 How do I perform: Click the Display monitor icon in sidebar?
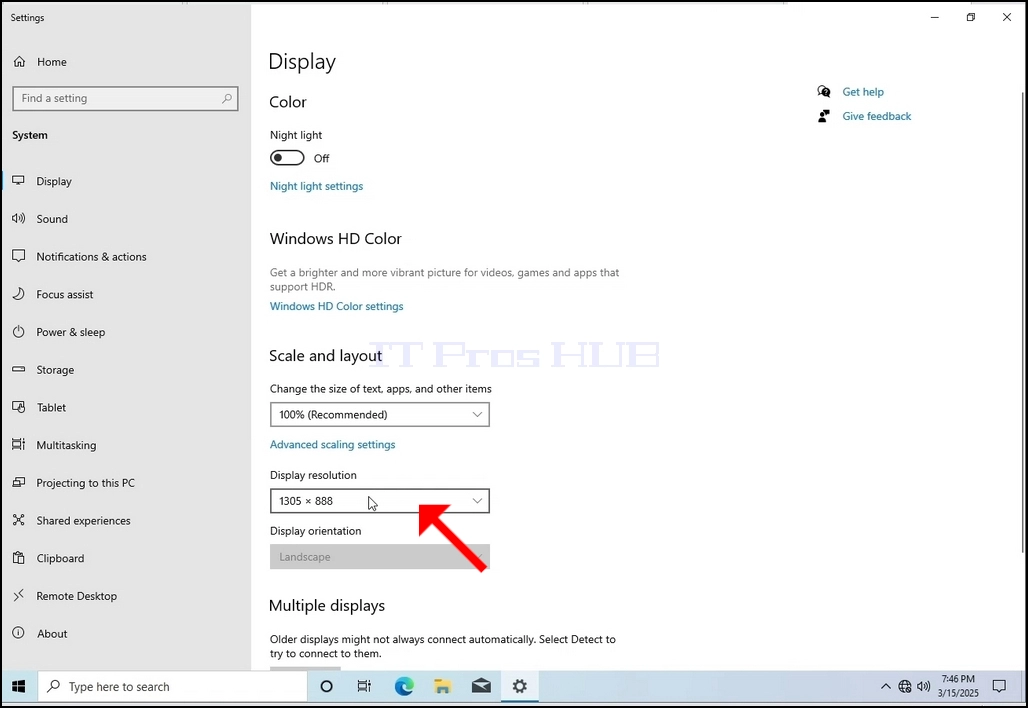click(x=18, y=180)
